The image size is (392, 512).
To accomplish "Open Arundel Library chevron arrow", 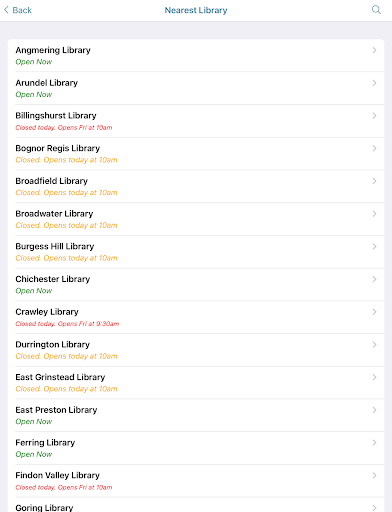I will [374, 83].
